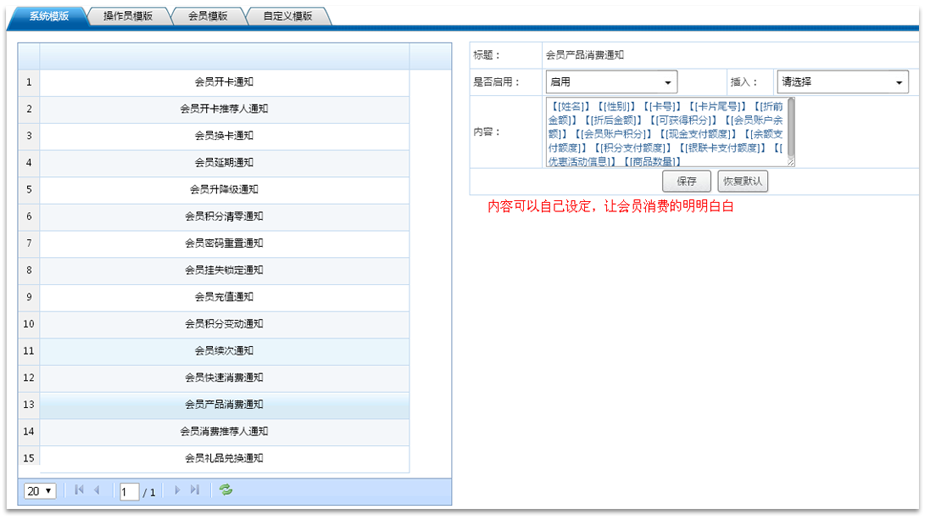The width and height of the screenshot is (926, 519).
Task: Click the content text area scrollbar
Action: click(791, 129)
